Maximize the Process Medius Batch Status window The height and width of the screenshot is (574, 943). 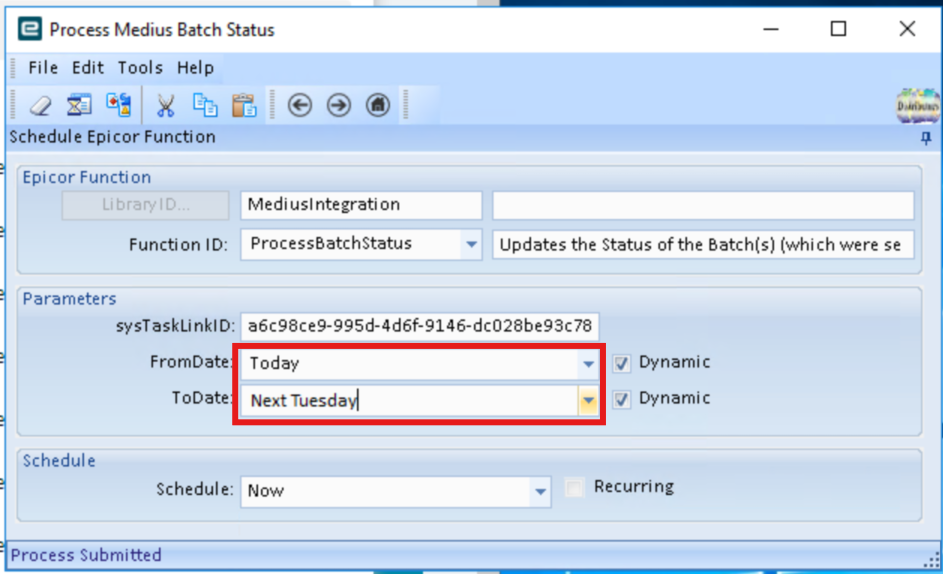[838, 29]
